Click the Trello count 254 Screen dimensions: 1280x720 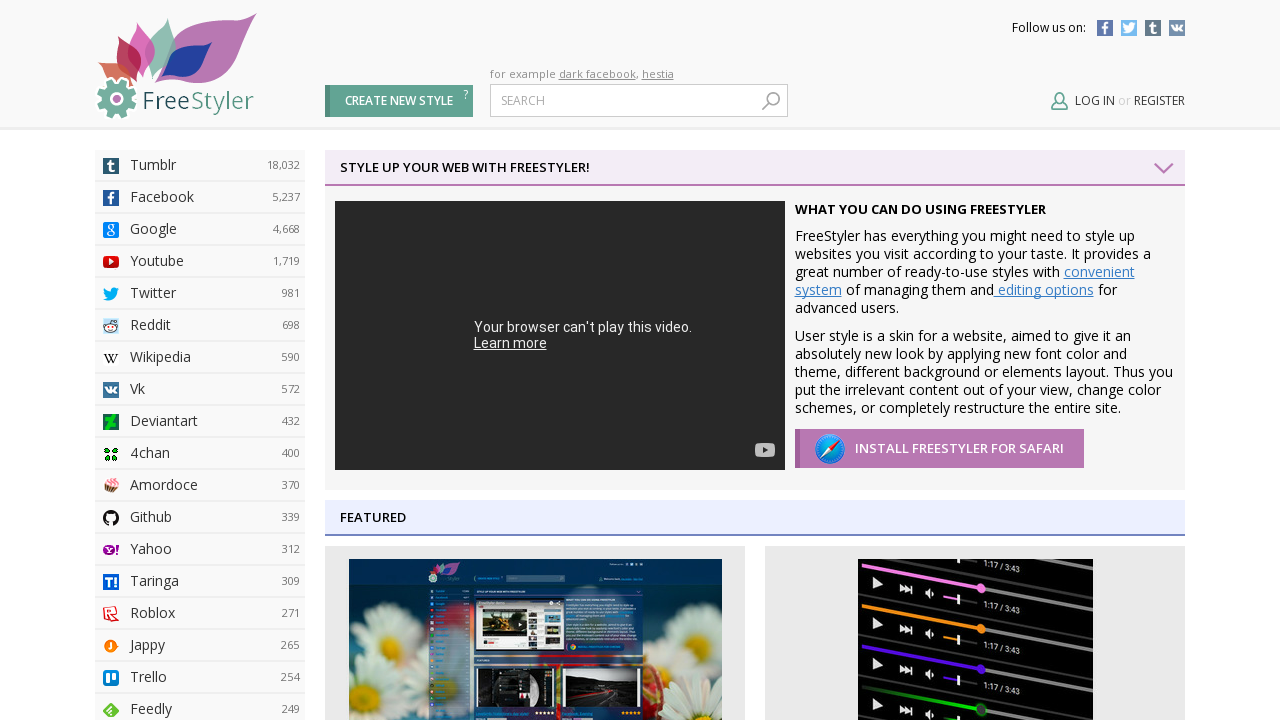290,678
